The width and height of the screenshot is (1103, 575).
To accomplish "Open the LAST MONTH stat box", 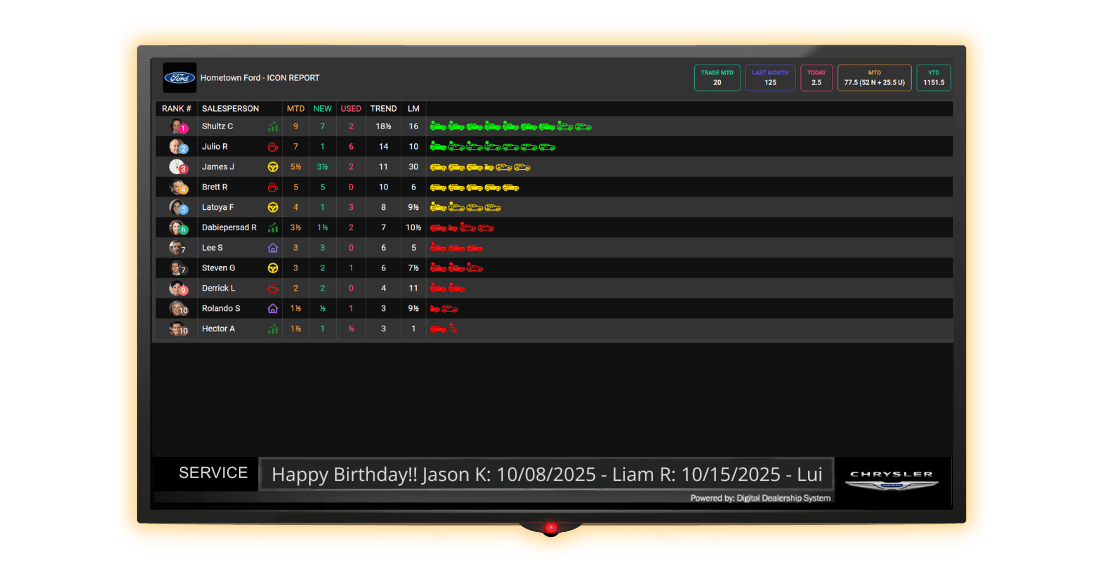I will pyautogui.click(x=770, y=78).
